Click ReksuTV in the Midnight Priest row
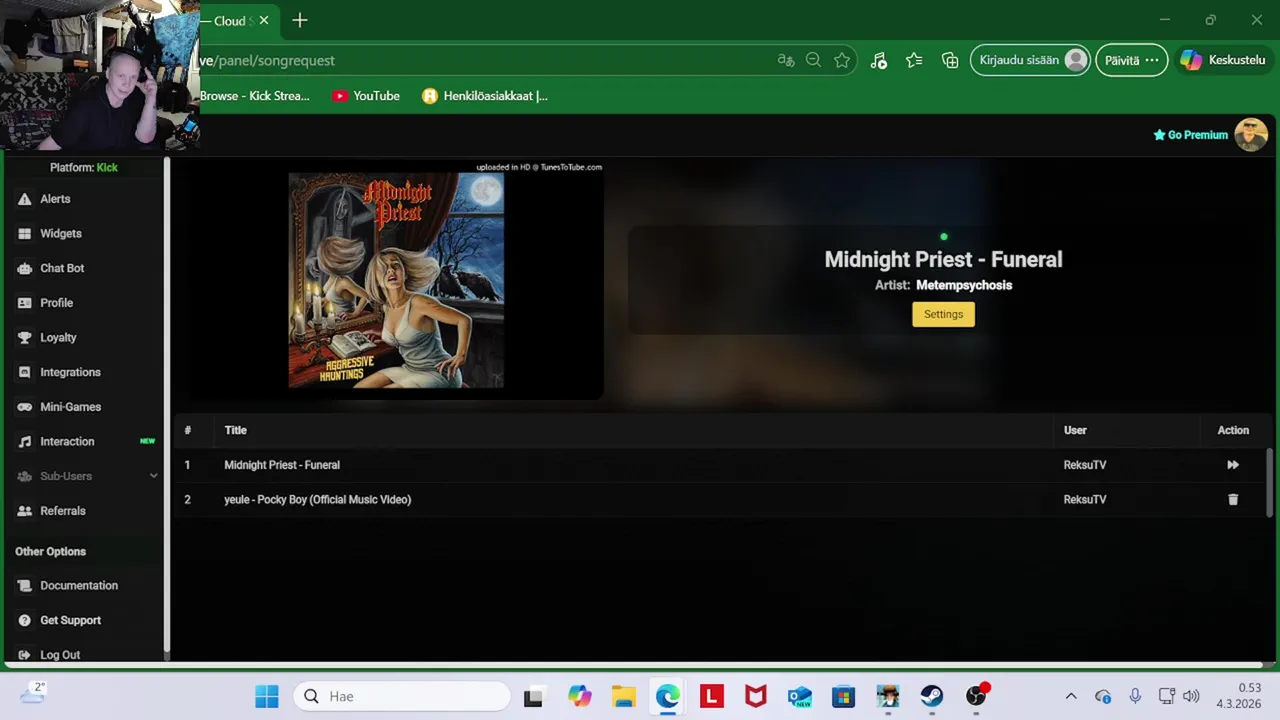1280x720 pixels. point(1085,465)
